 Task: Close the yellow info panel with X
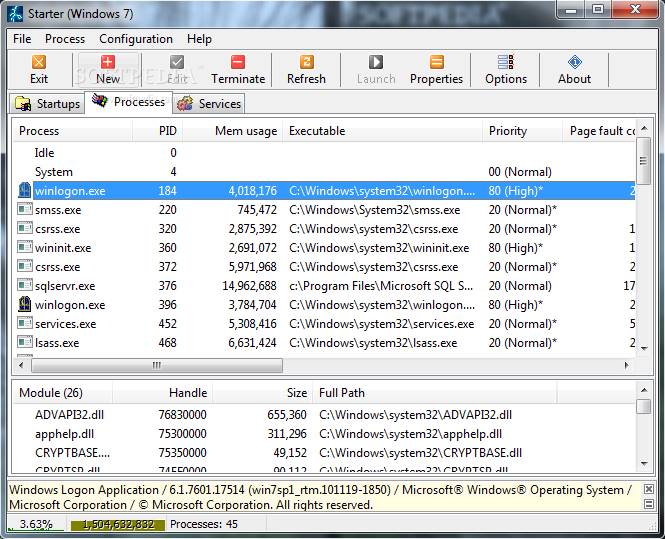pyautogui.click(x=648, y=489)
